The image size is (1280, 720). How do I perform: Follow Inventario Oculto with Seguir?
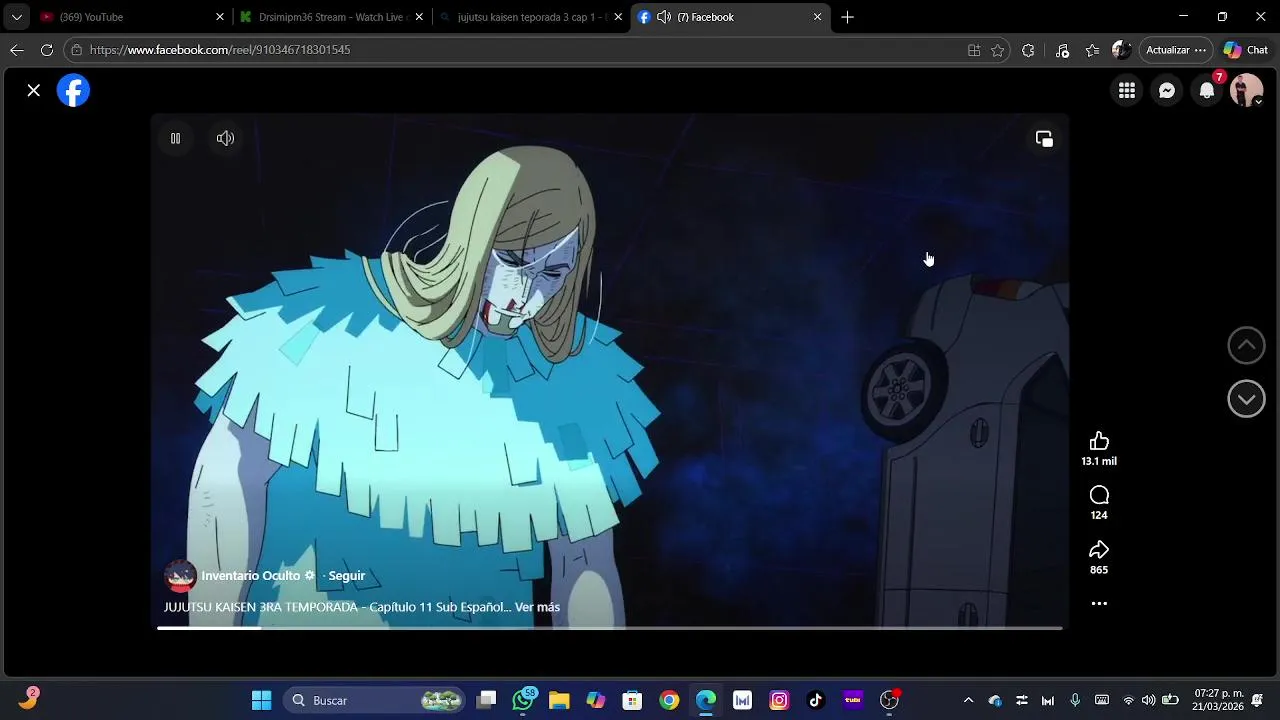pyautogui.click(x=347, y=576)
